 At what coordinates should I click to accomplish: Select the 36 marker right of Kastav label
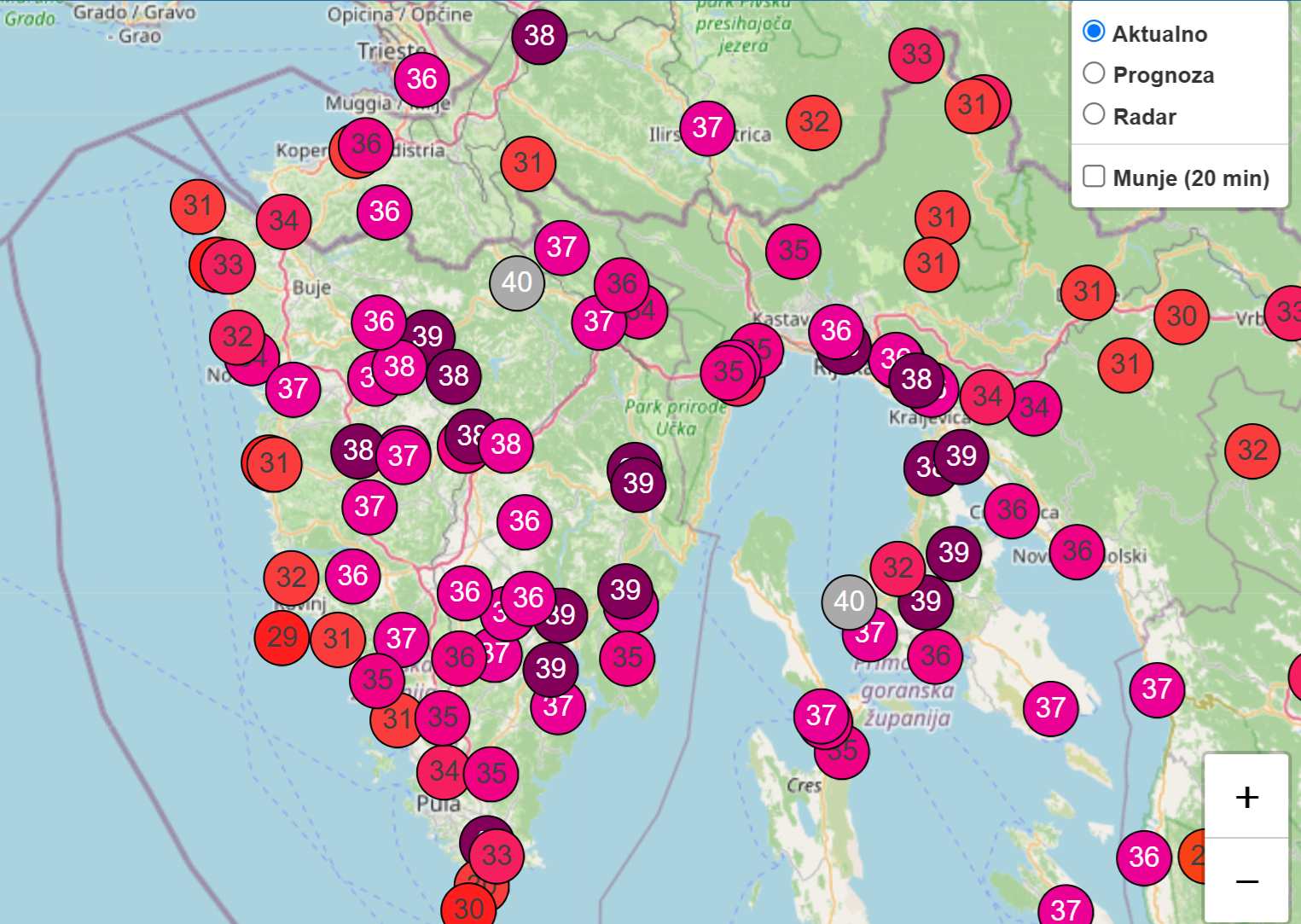pyautogui.click(x=836, y=331)
